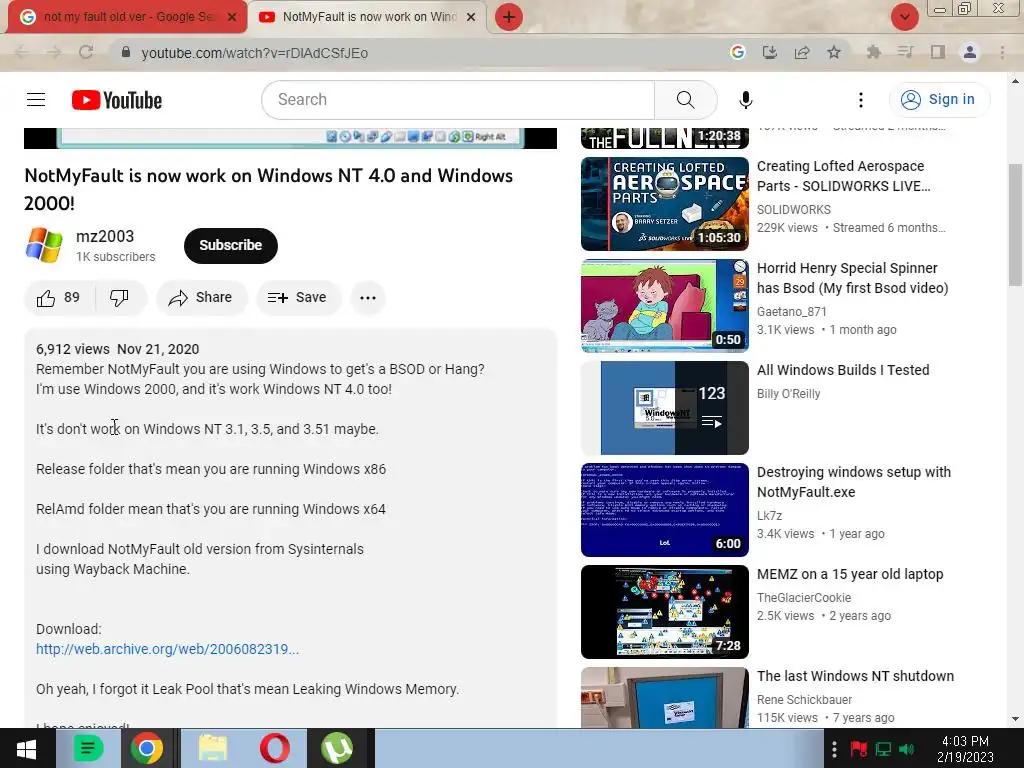The height and width of the screenshot is (768, 1024).
Task: Click the page vertical scrollbar thumb
Action: click(1015, 225)
